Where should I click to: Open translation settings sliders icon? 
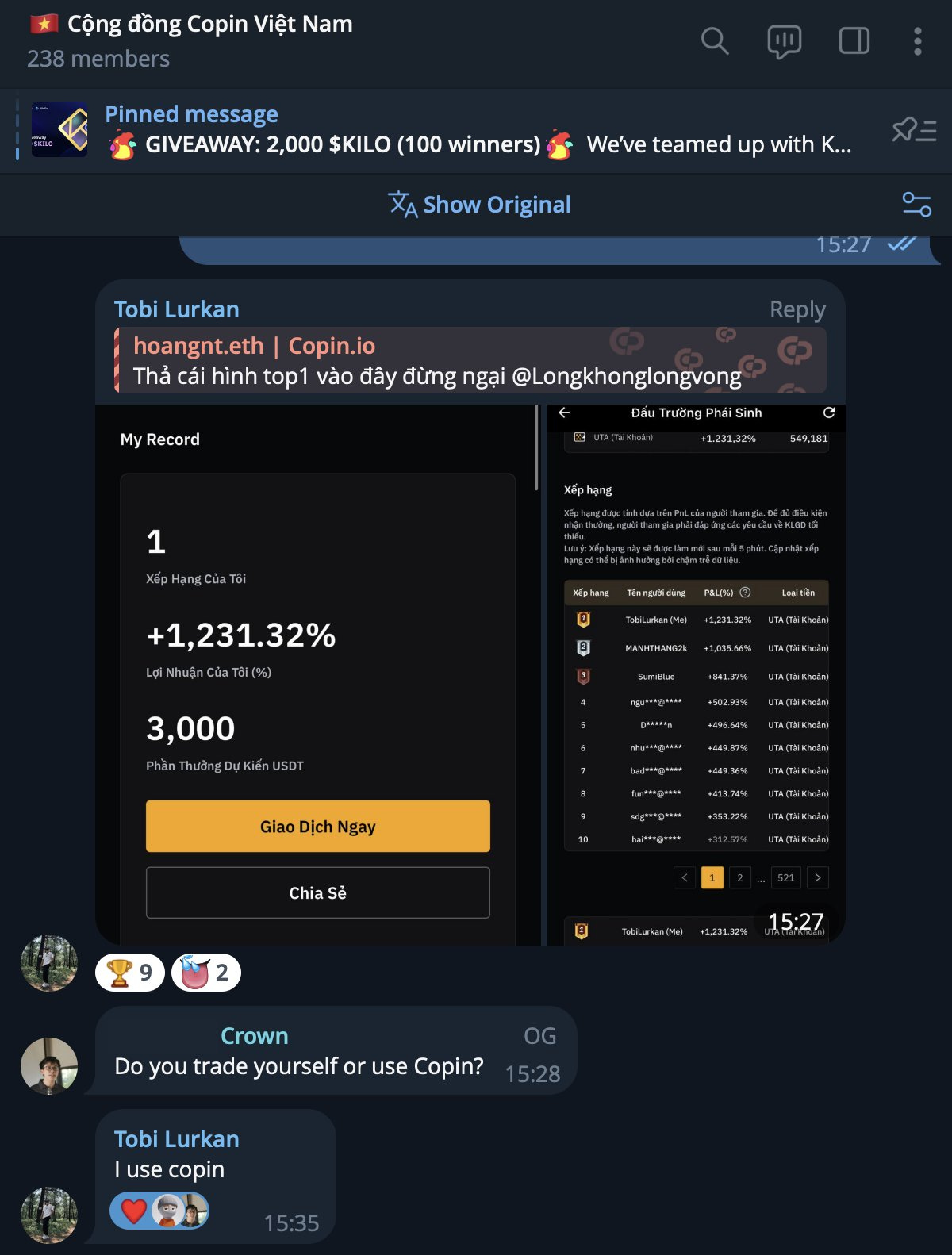click(x=917, y=205)
